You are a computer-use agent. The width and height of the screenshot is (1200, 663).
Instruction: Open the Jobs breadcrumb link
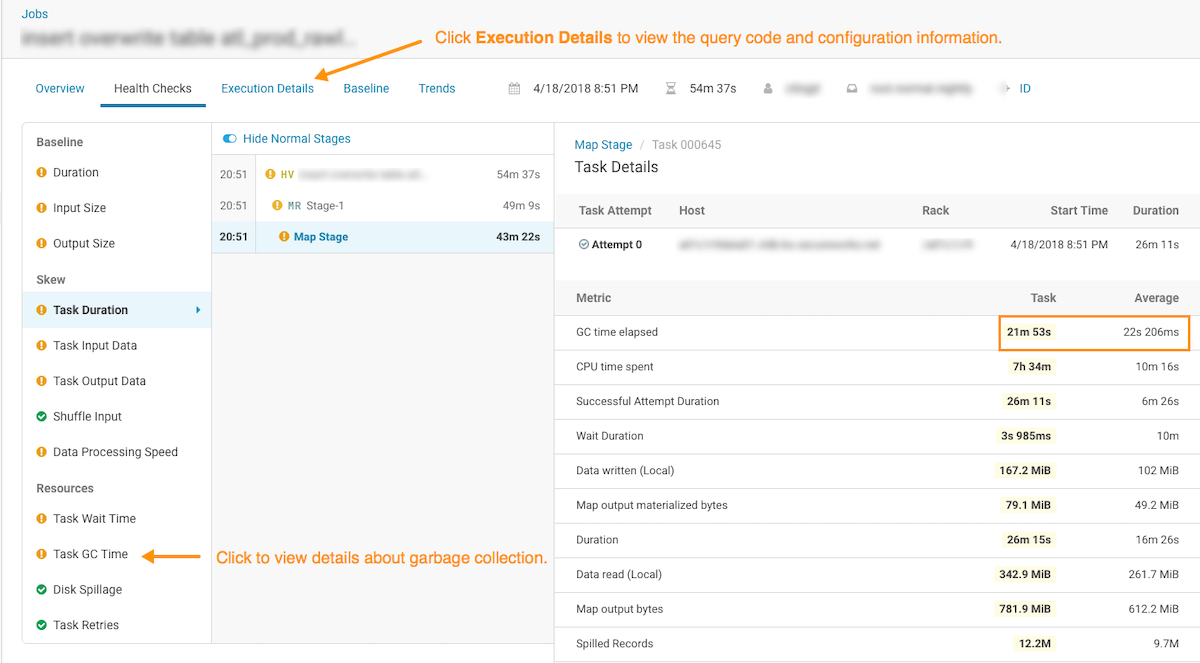point(35,14)
